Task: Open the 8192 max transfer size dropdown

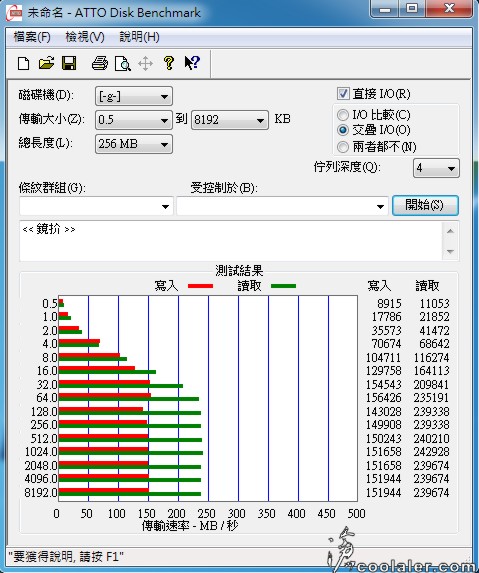Action: click(x=230, y=120)
